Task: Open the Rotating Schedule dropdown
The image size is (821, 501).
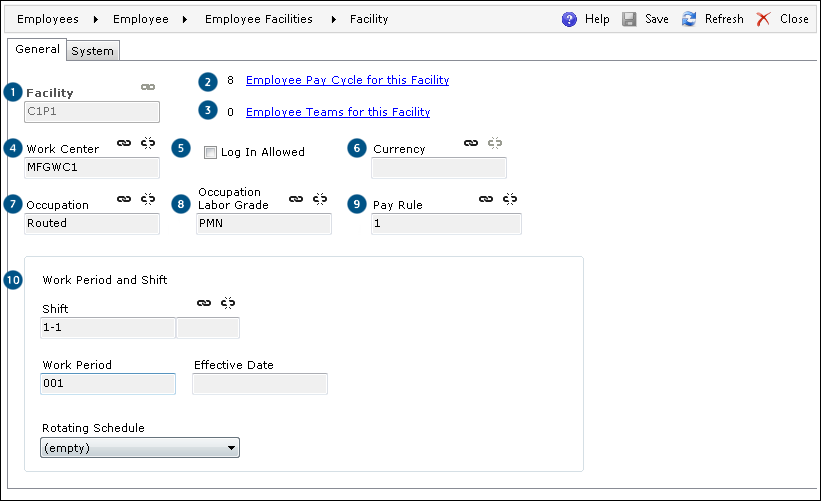Action: (x=140, y=448)
